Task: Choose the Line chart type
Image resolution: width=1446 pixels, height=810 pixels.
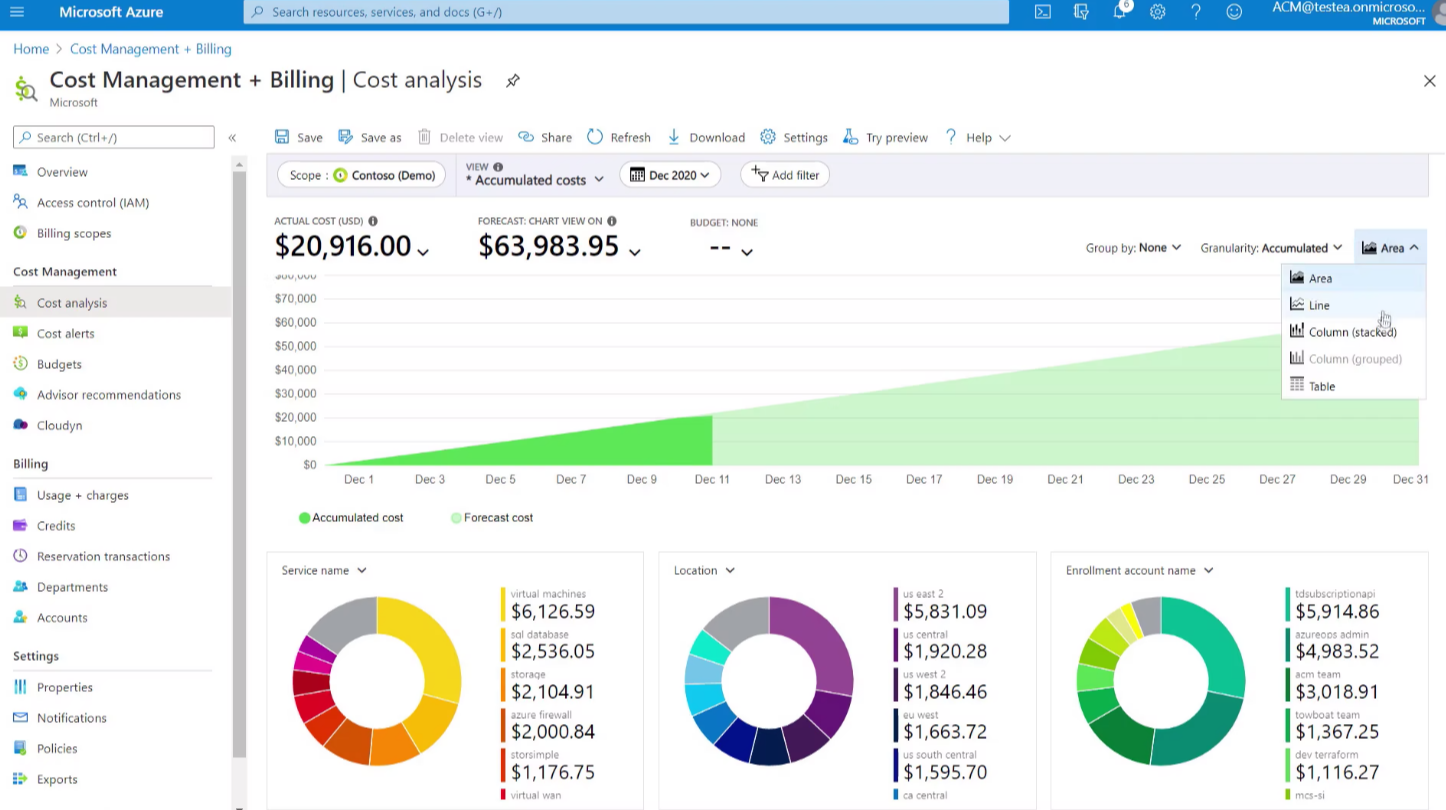Action: [x=1318, y=305]
